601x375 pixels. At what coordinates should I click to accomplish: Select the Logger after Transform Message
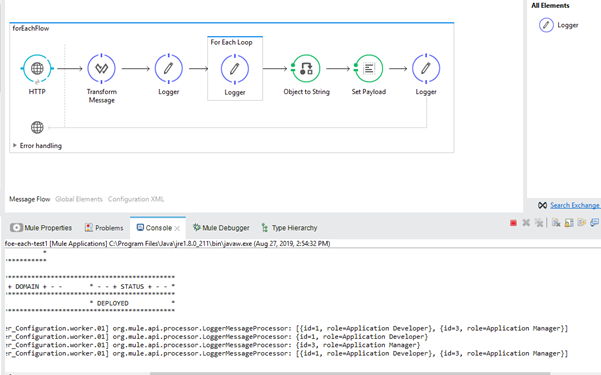168,69
